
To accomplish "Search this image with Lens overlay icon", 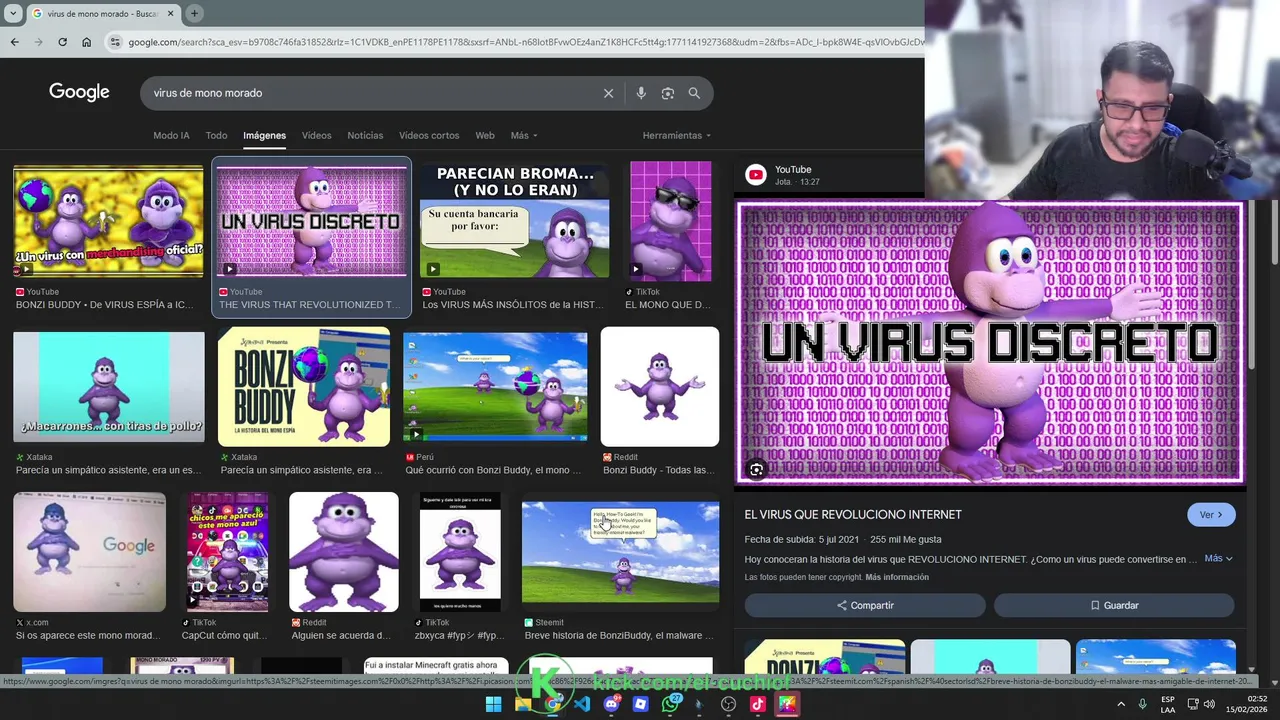I will tap(756, 469).
